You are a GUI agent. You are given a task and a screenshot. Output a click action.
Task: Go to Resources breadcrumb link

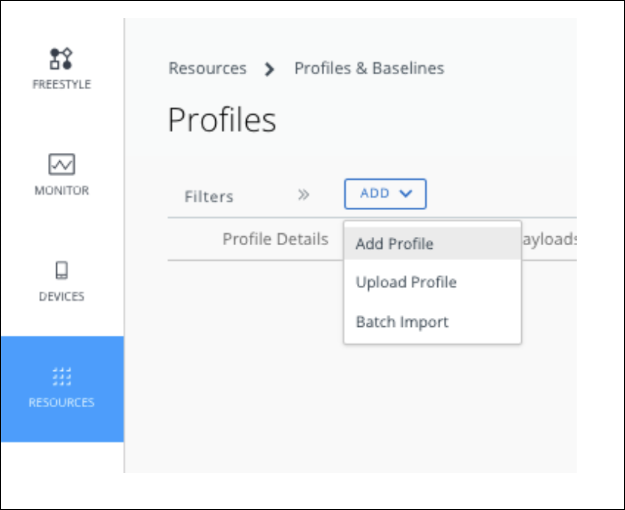(207, 68)
